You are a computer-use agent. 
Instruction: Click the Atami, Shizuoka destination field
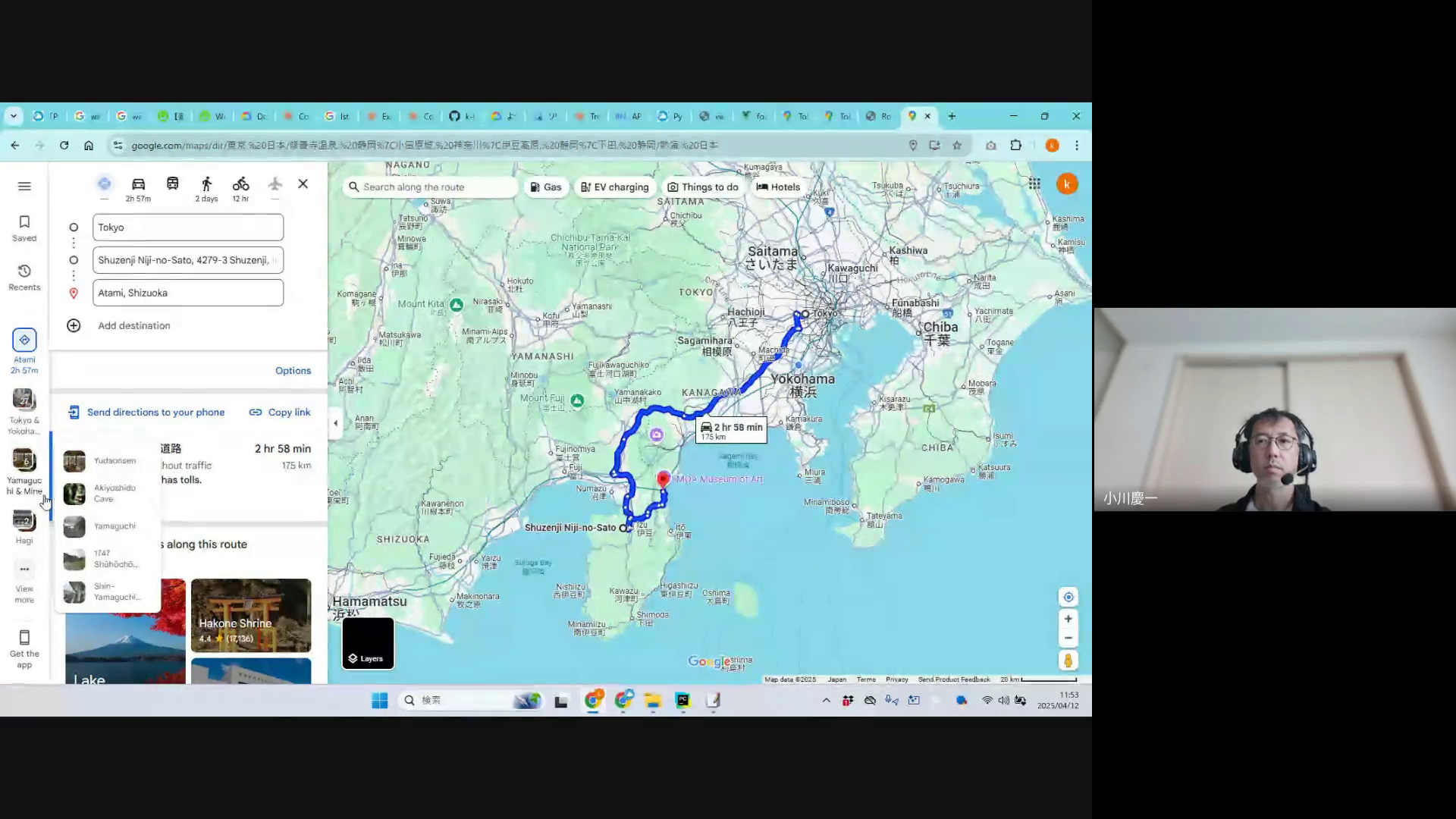(x=188, y=293)
